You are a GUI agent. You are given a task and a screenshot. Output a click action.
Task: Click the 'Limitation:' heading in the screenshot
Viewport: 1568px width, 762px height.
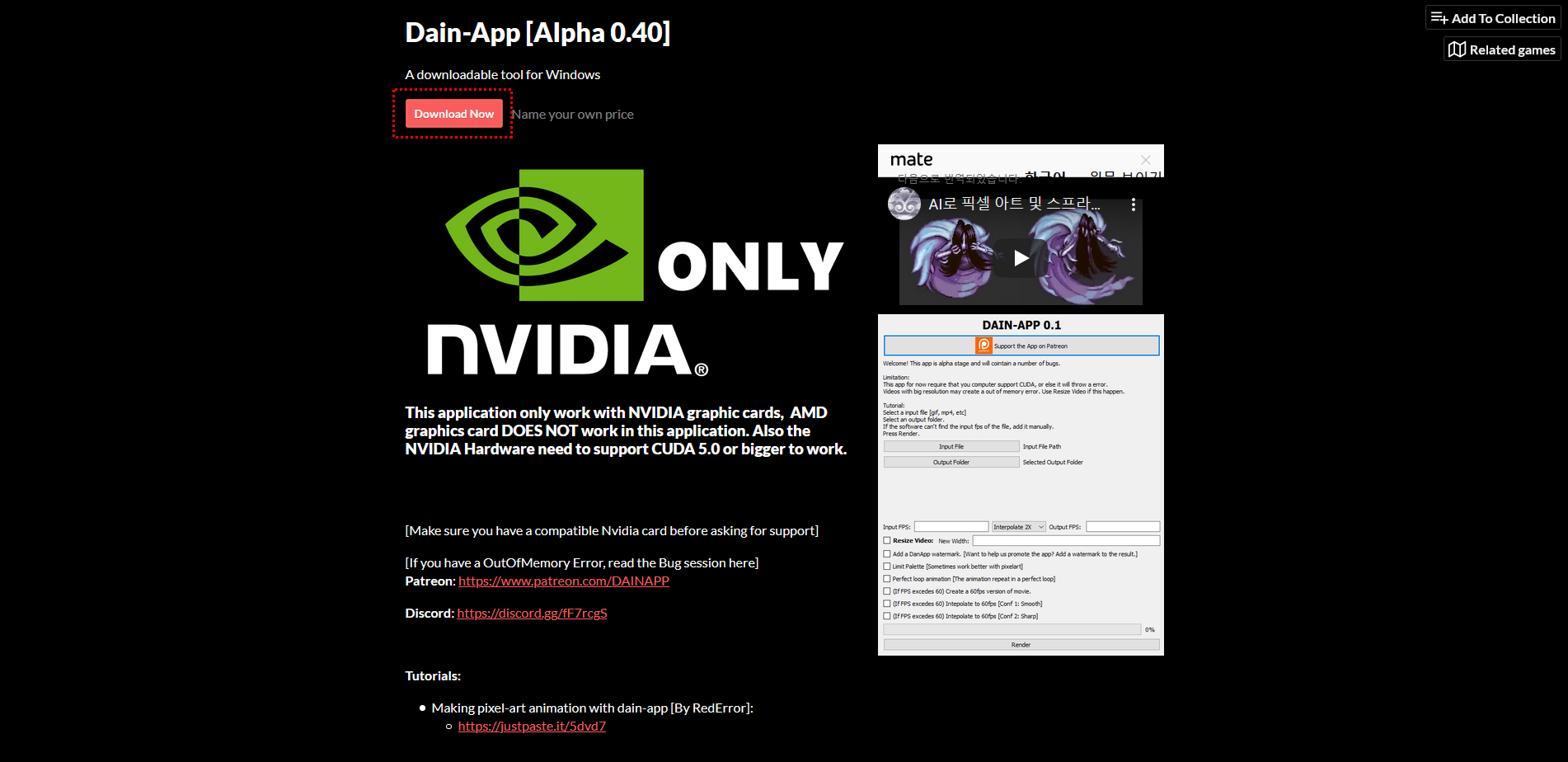[x=896, y=378]
